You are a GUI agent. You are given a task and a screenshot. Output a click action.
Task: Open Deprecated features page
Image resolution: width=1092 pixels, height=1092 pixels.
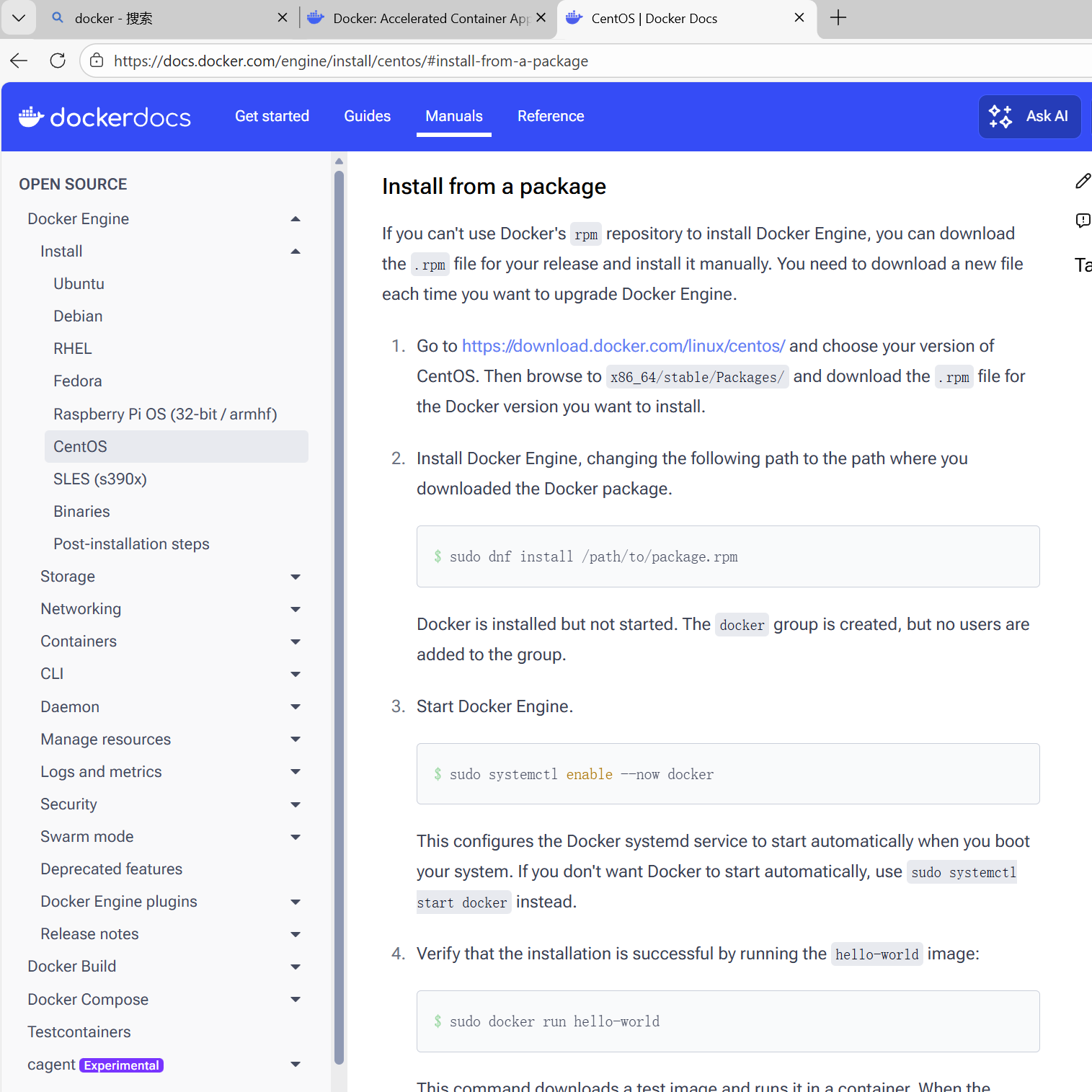pyautogui.click(x=112, y=869)
